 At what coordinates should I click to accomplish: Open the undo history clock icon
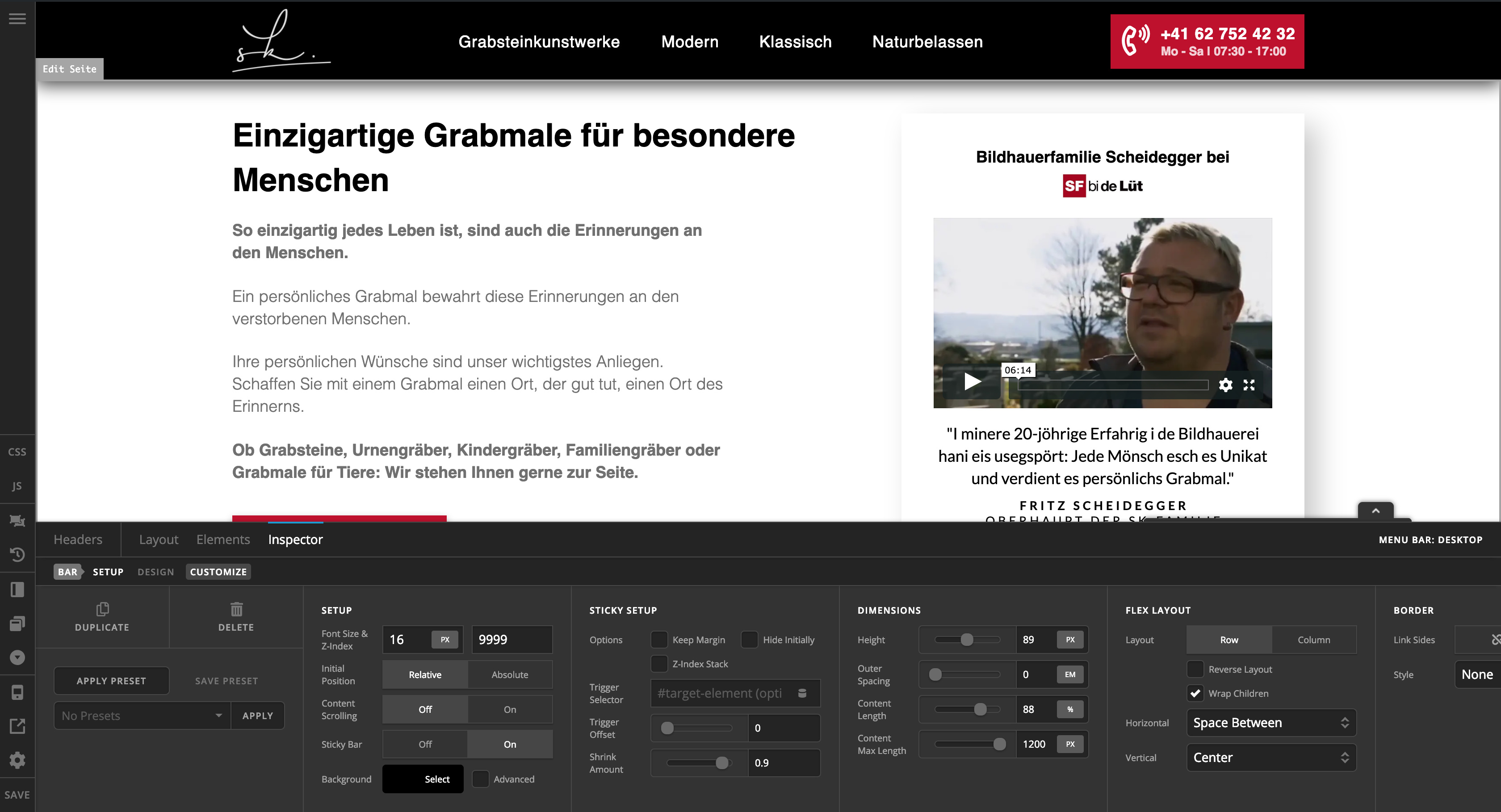pos(17,554)
